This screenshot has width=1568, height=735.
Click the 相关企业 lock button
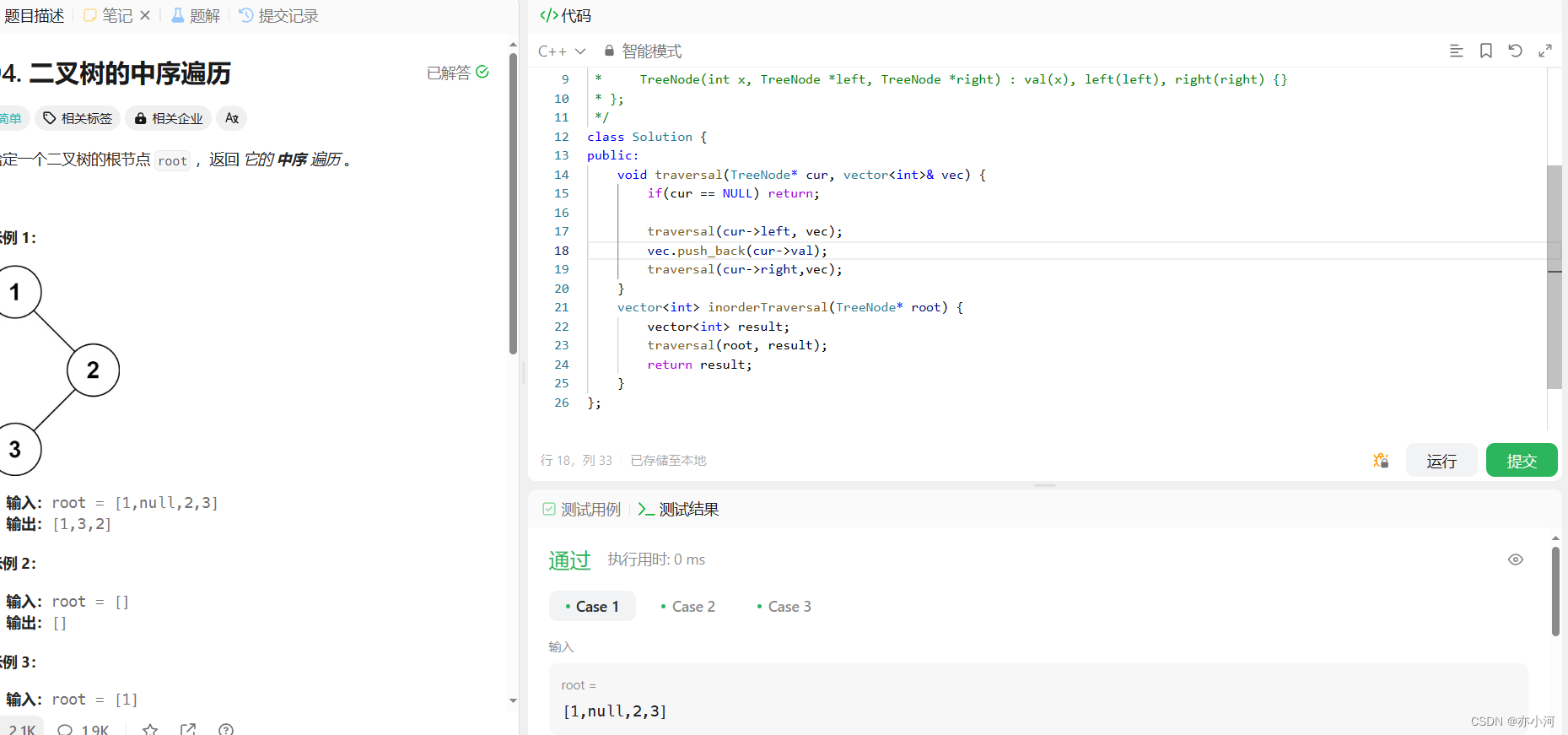tap(169, 118)
